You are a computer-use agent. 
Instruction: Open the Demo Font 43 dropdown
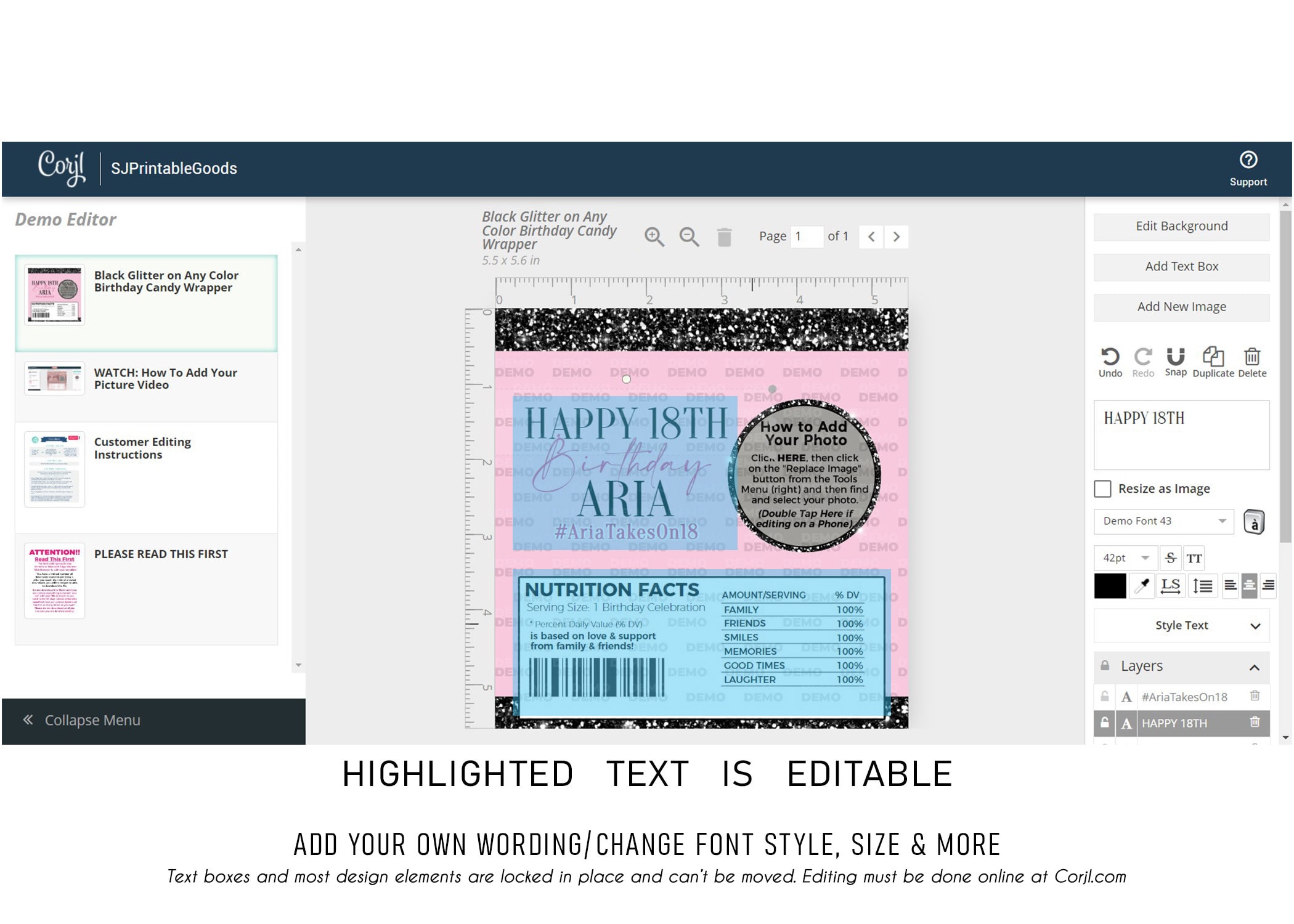coord(1163,521)
